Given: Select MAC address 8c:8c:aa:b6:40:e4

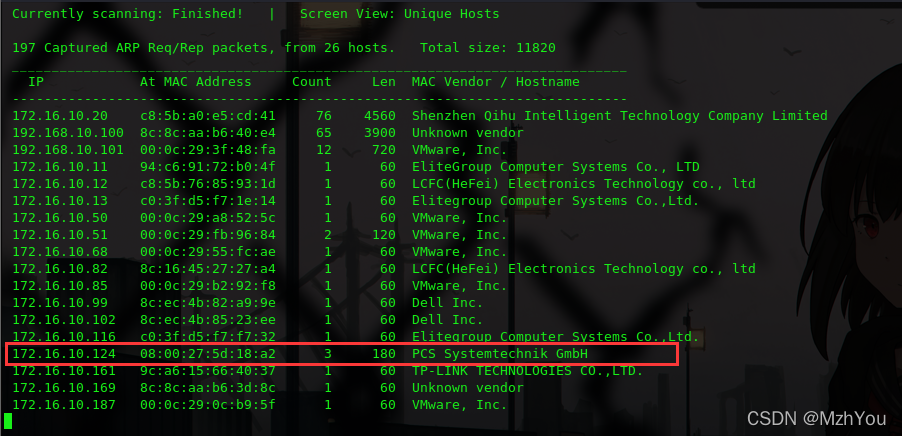Looking at the screenshot, I should [x=208, y=133].
